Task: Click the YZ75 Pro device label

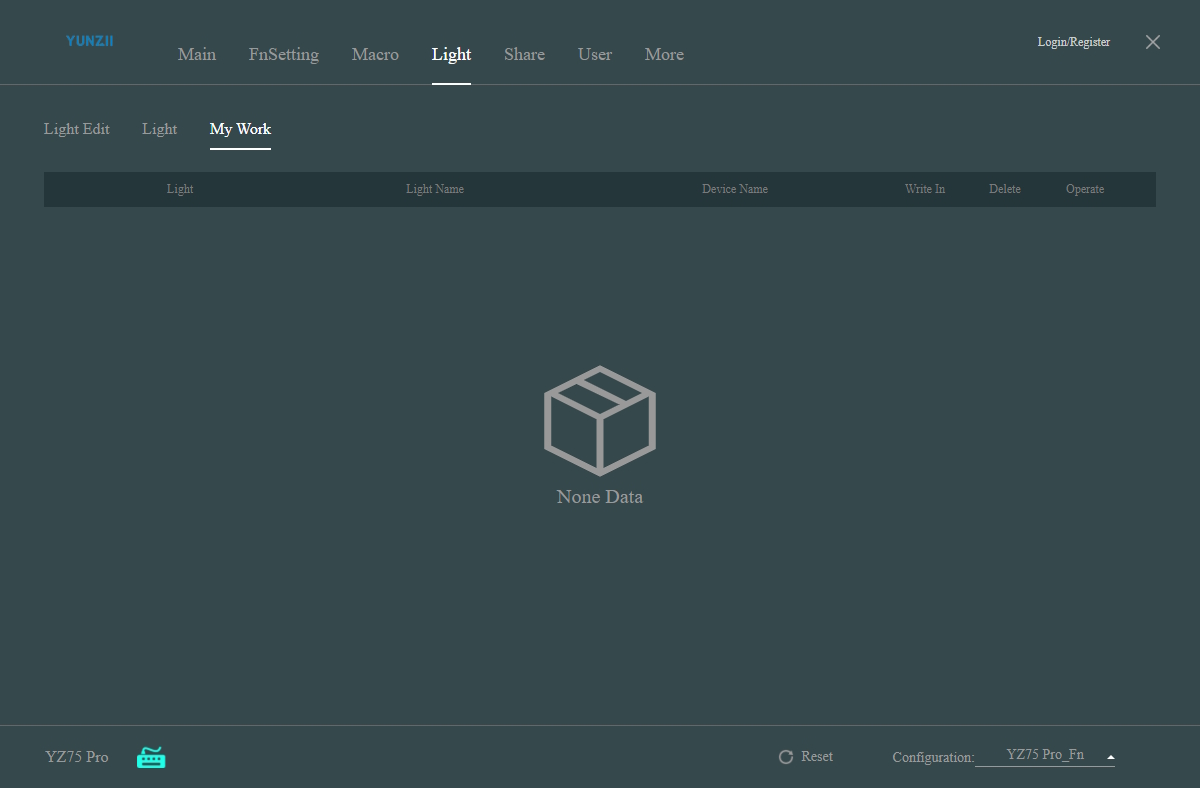Action: point(77,757)
